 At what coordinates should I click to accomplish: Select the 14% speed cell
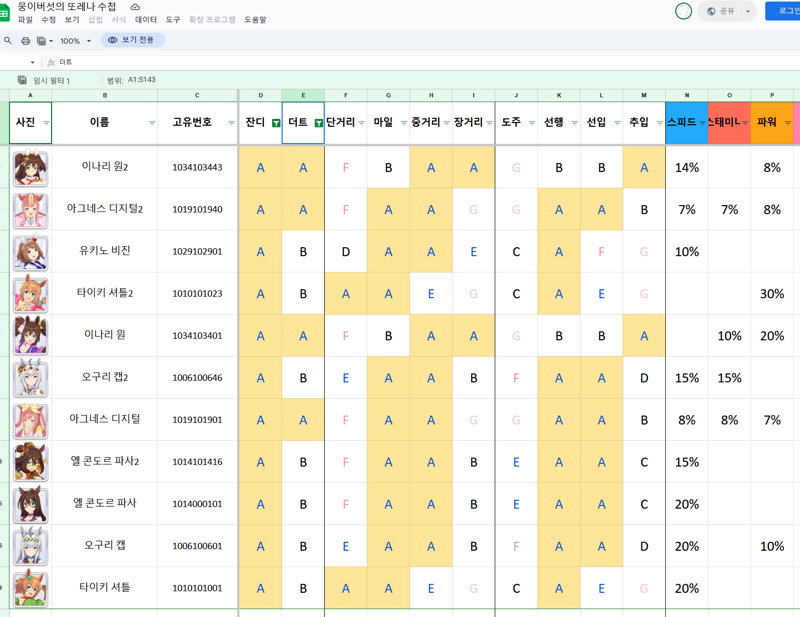[687, 167]
